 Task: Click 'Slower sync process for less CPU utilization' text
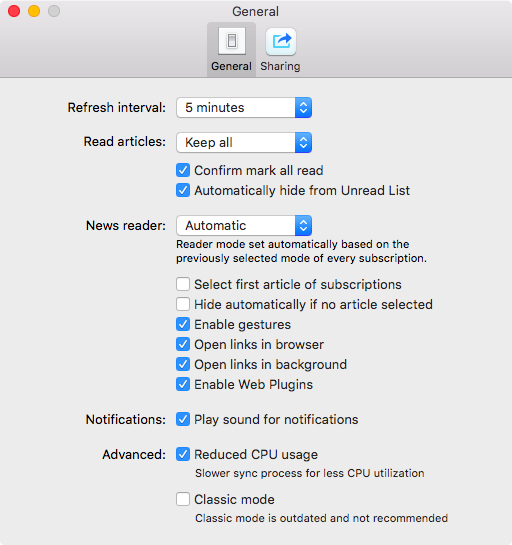coord(309,473)
